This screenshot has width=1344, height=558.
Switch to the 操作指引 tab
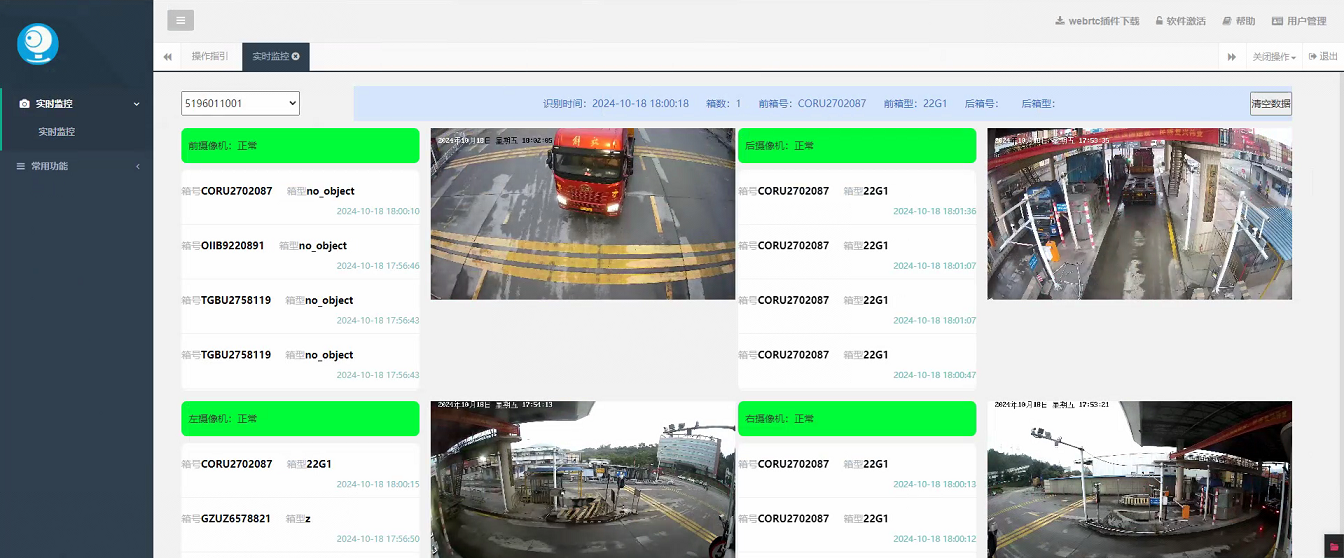click(210, 57)
